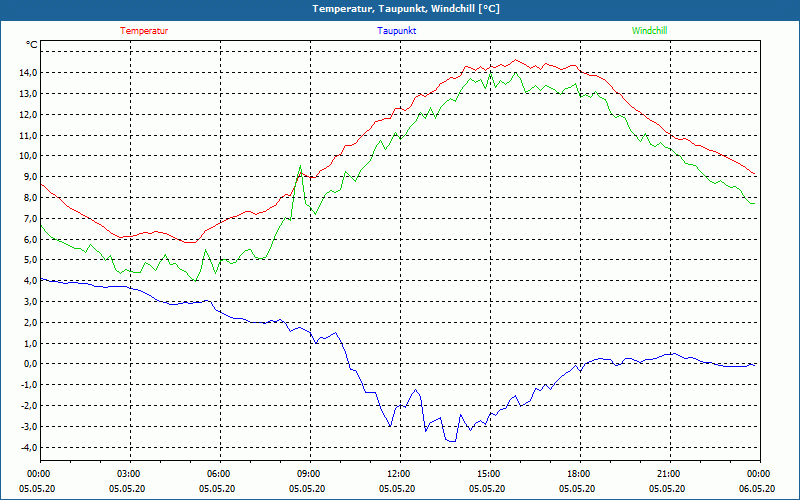800x500 pixels.
Task: Click the 14,0 y-axis value
Action: click(x=29, y=72)
